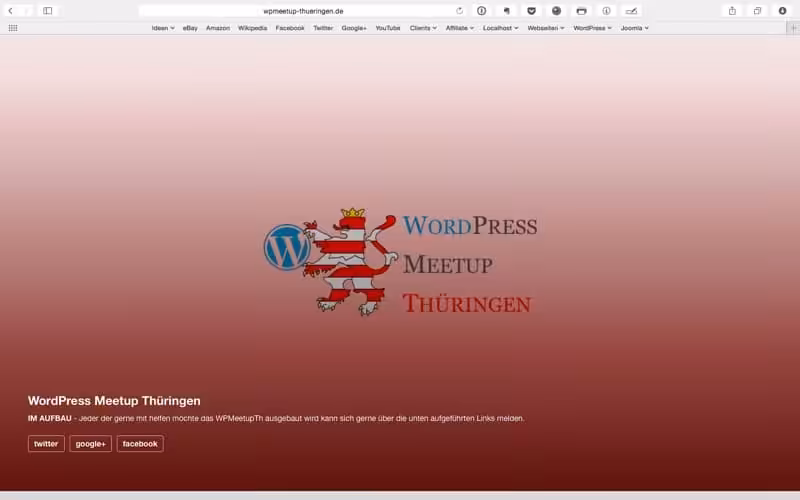The height and width of the screenshot is (500, 800).
Task: Open the Top Sites grid icon
Action: pyautogui.click(x=13, y=28)
